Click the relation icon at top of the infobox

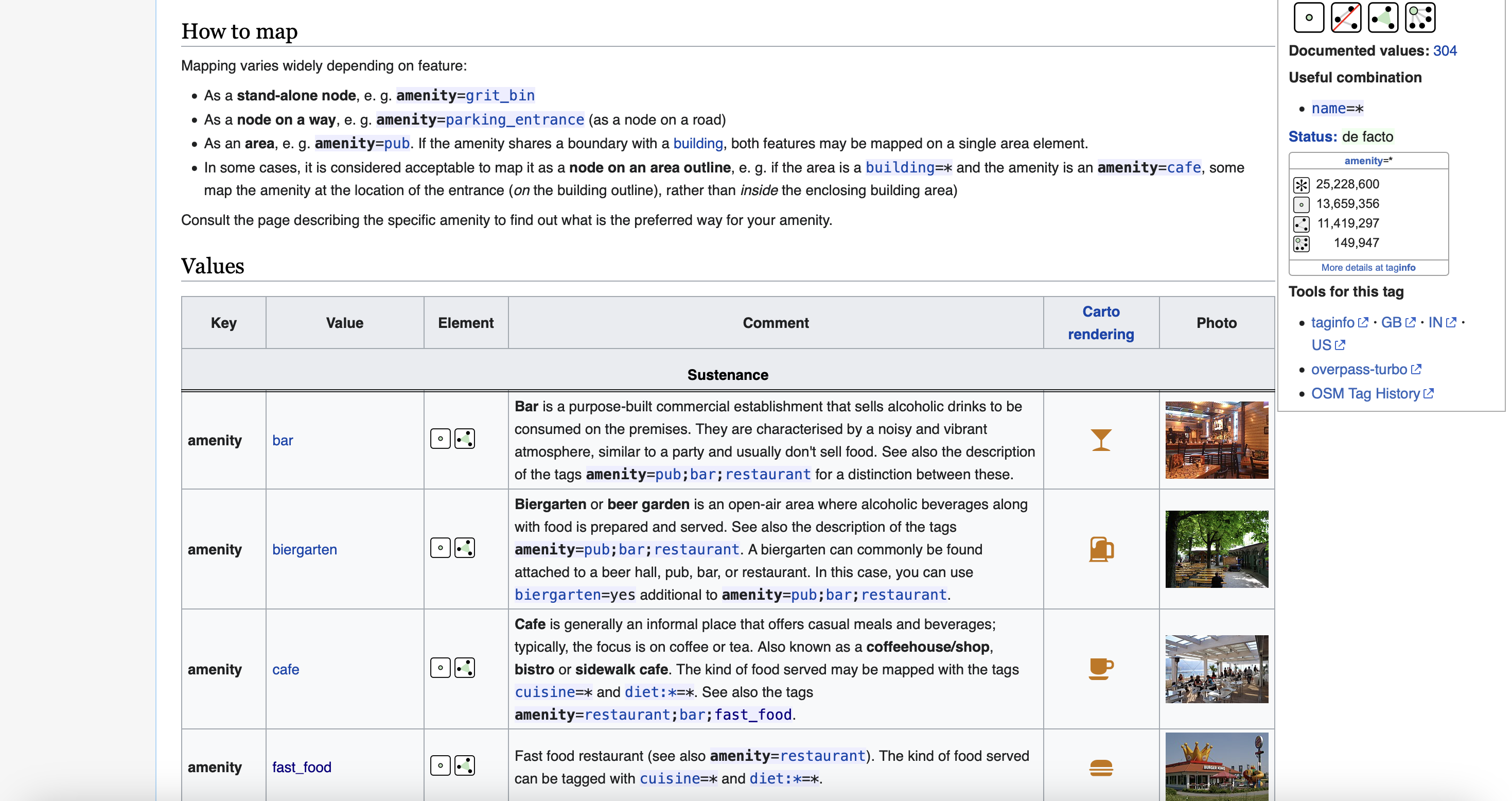pyautogui.click(x=1420, y=17)
